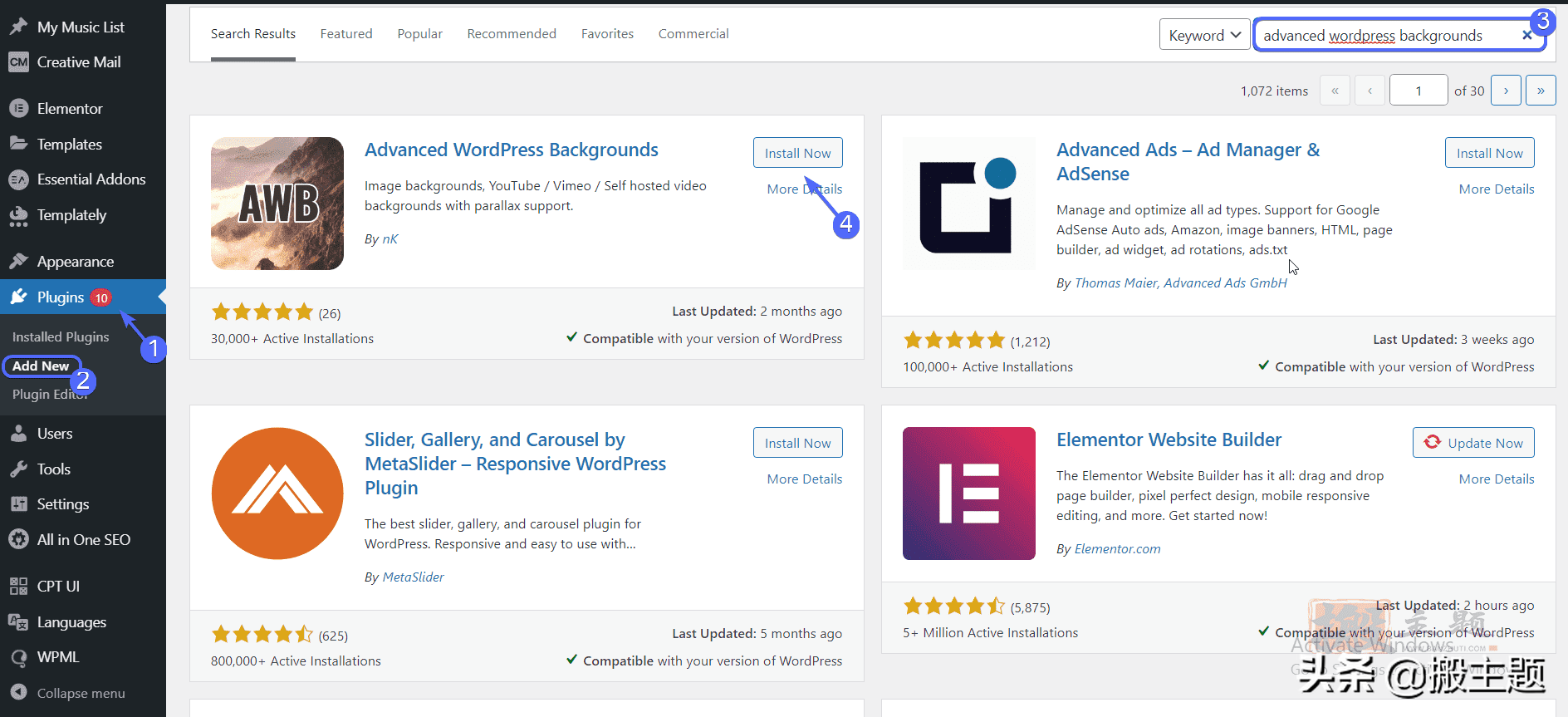Screen dimensions: 1568x717
Task: Click the Creative Mail CM icon
Action: tap(18, 62)
